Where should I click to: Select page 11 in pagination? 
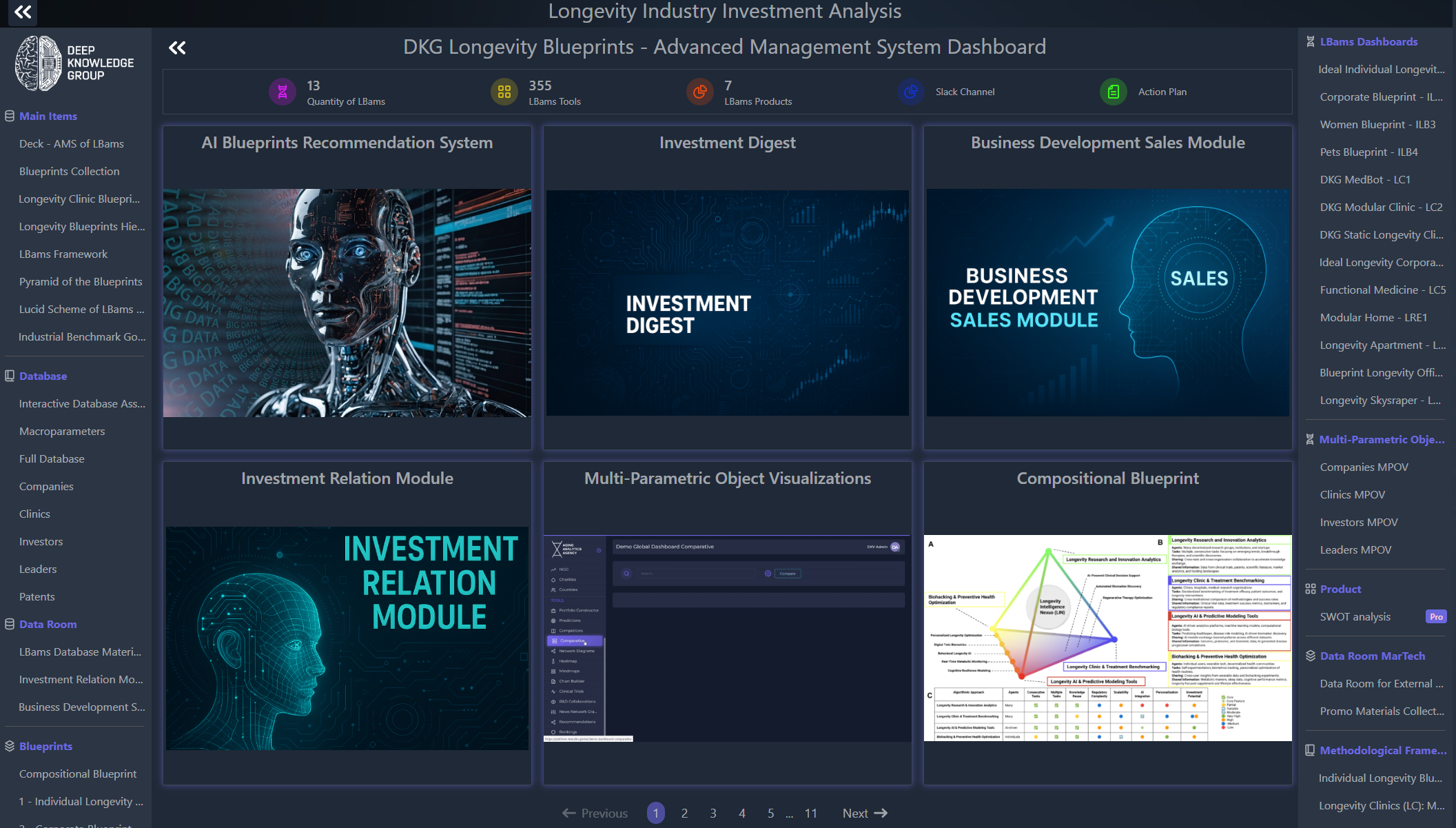(x=810, y=814)
